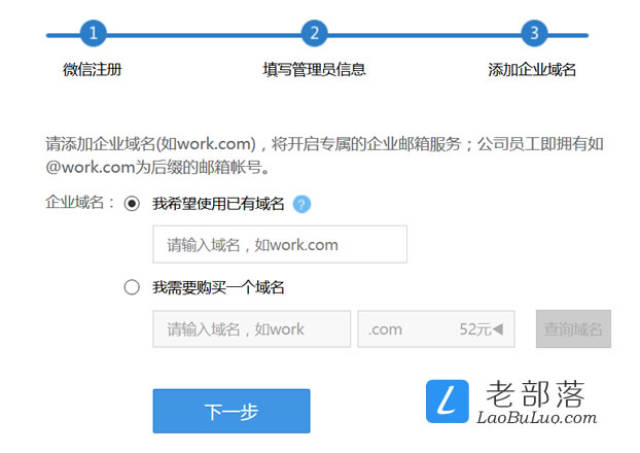Click step 2 circle 填写管理员信息
Viewport: 640px width, 453px height.
[x=314, y=33]
